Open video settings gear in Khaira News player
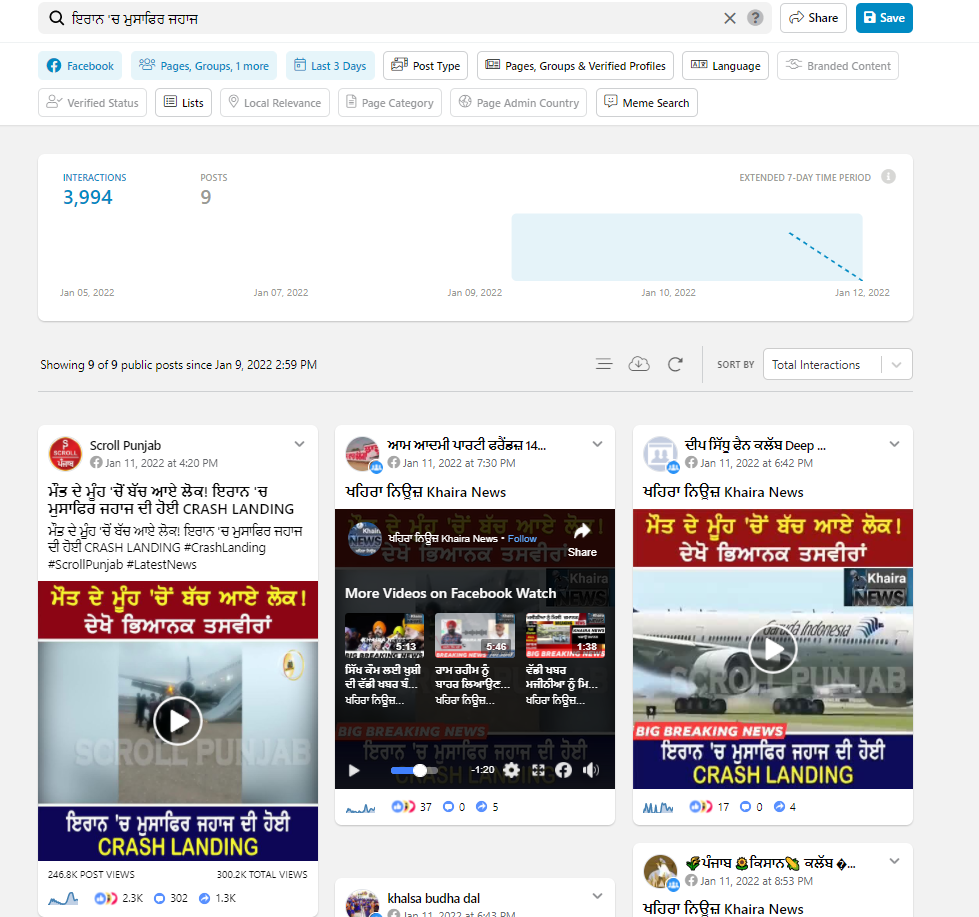 512,770
